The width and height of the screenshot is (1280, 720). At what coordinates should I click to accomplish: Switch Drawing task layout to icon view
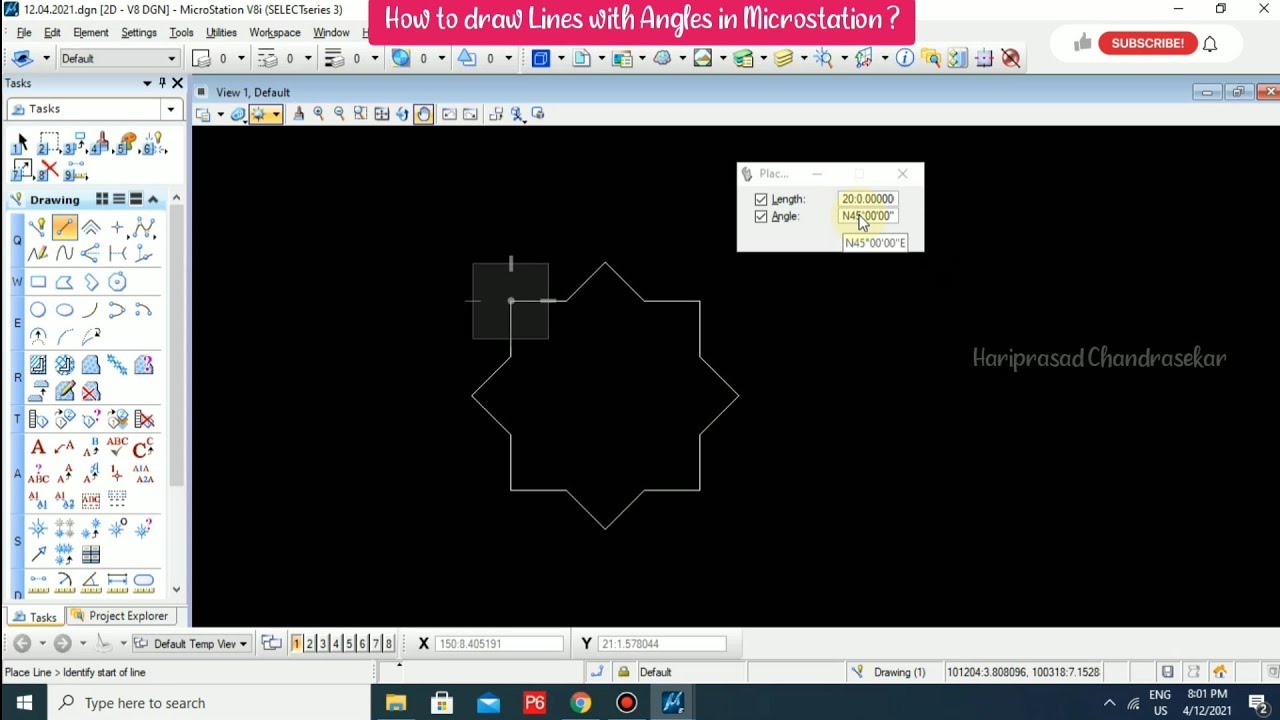[102, 200]
